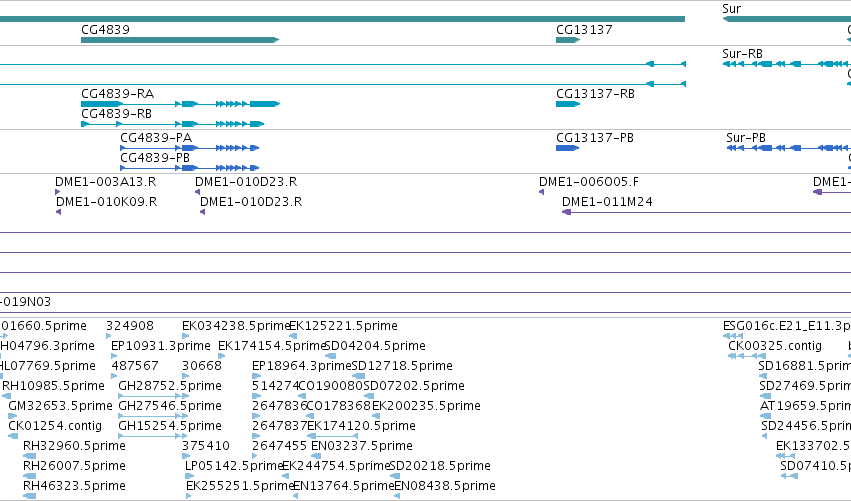This screenshot has height=501, width=851.
Task: Select the EN03237.5prime EST label
Action: [x=362, y=446]
